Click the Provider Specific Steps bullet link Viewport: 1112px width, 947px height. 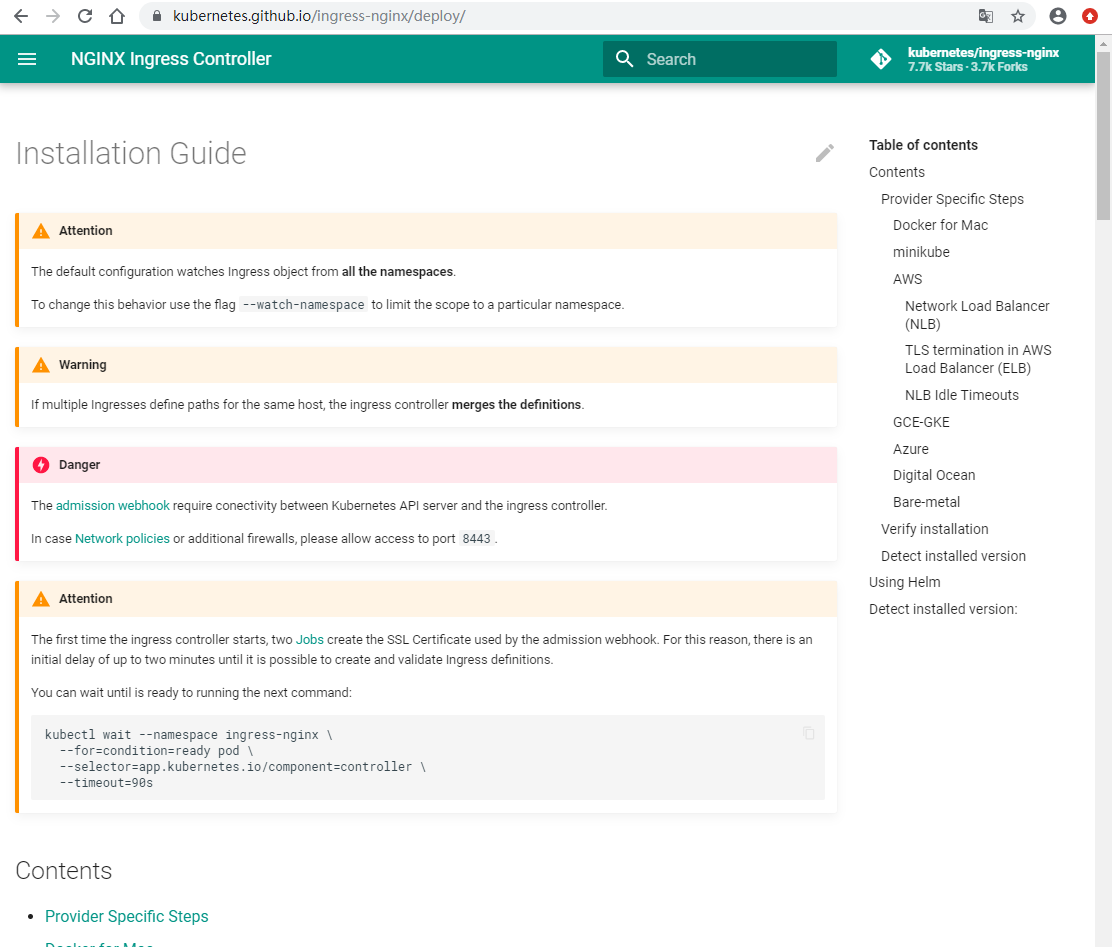(x=126, y=916)
